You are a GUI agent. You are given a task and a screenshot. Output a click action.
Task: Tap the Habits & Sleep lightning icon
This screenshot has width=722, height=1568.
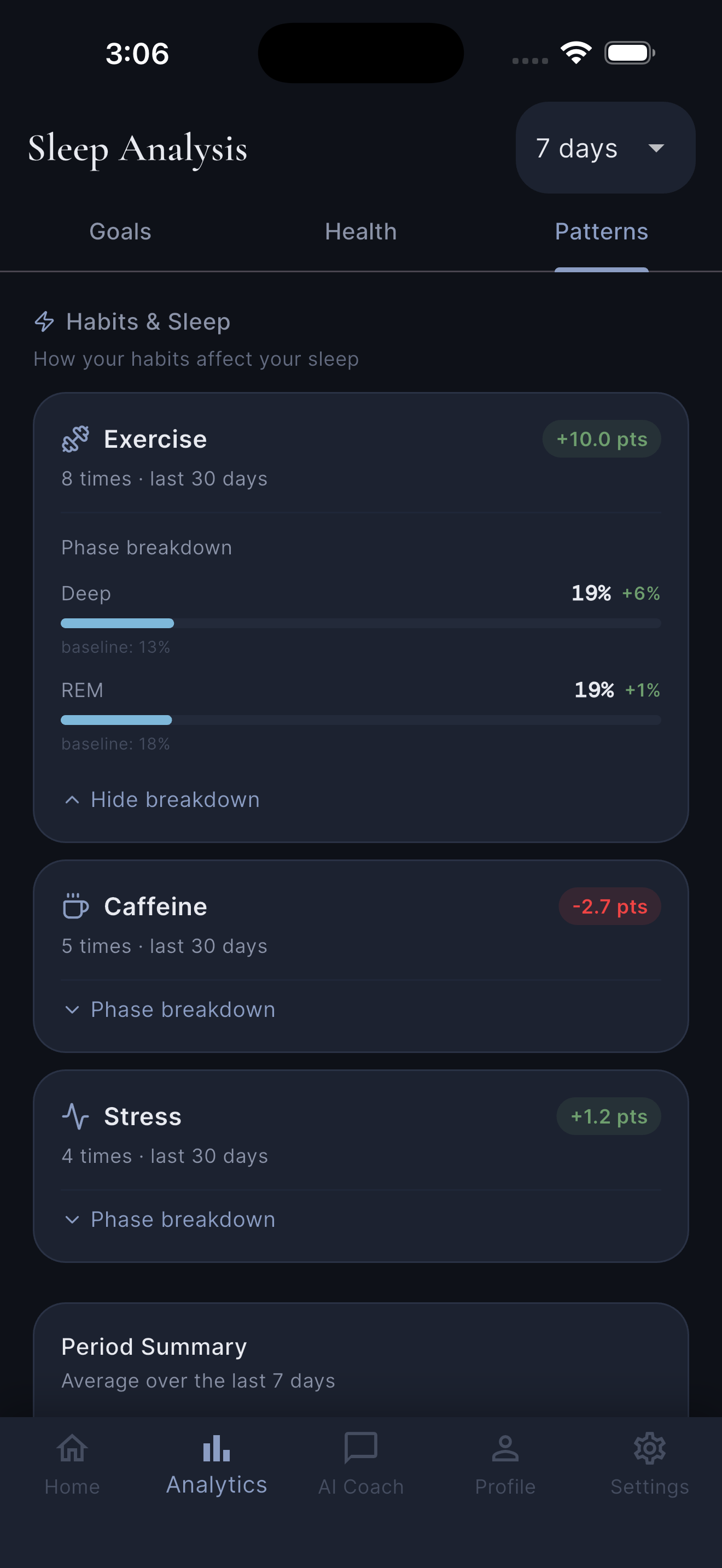[x=44, y=321]
